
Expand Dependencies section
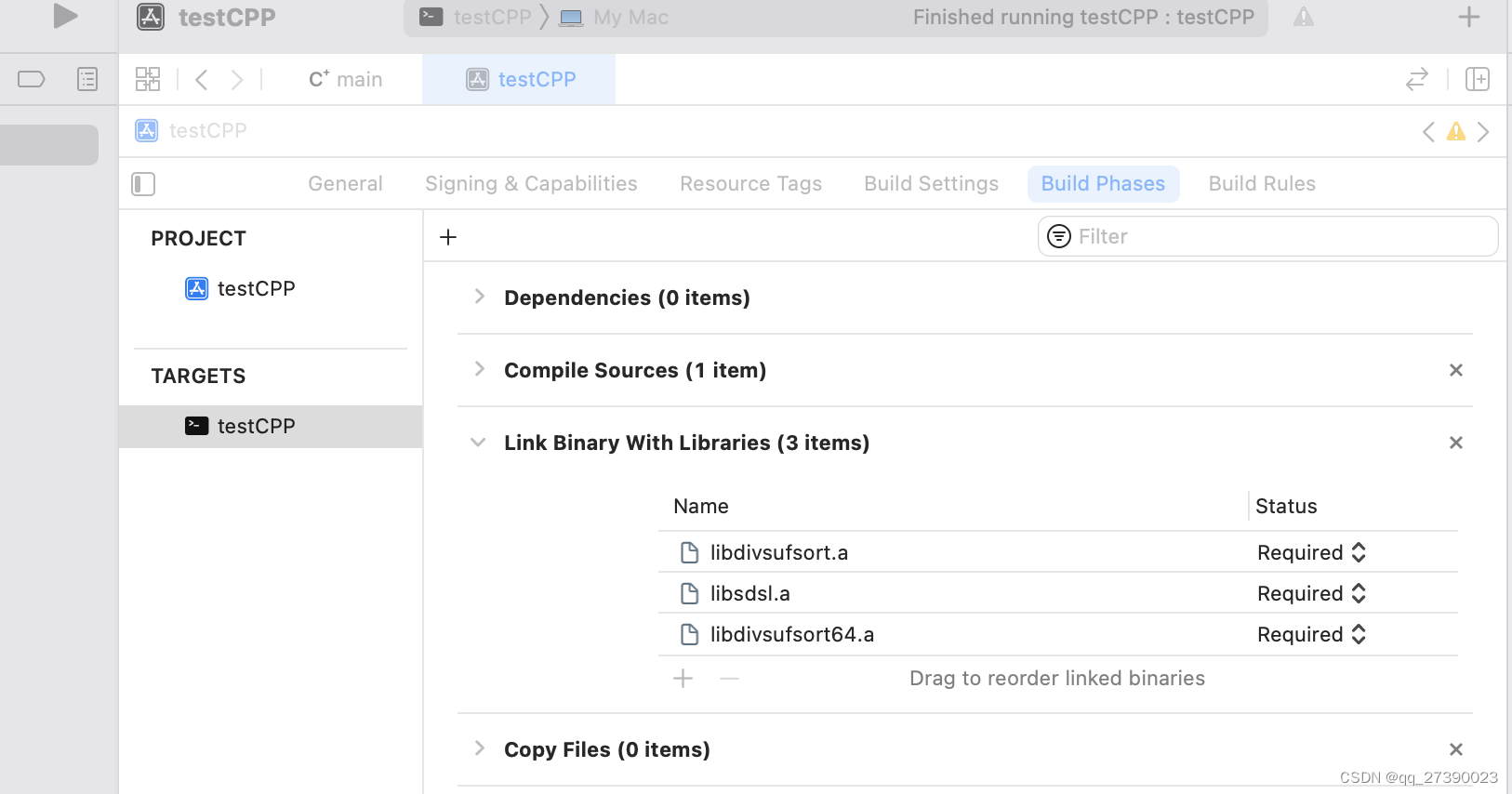click(x=479, y=297)
